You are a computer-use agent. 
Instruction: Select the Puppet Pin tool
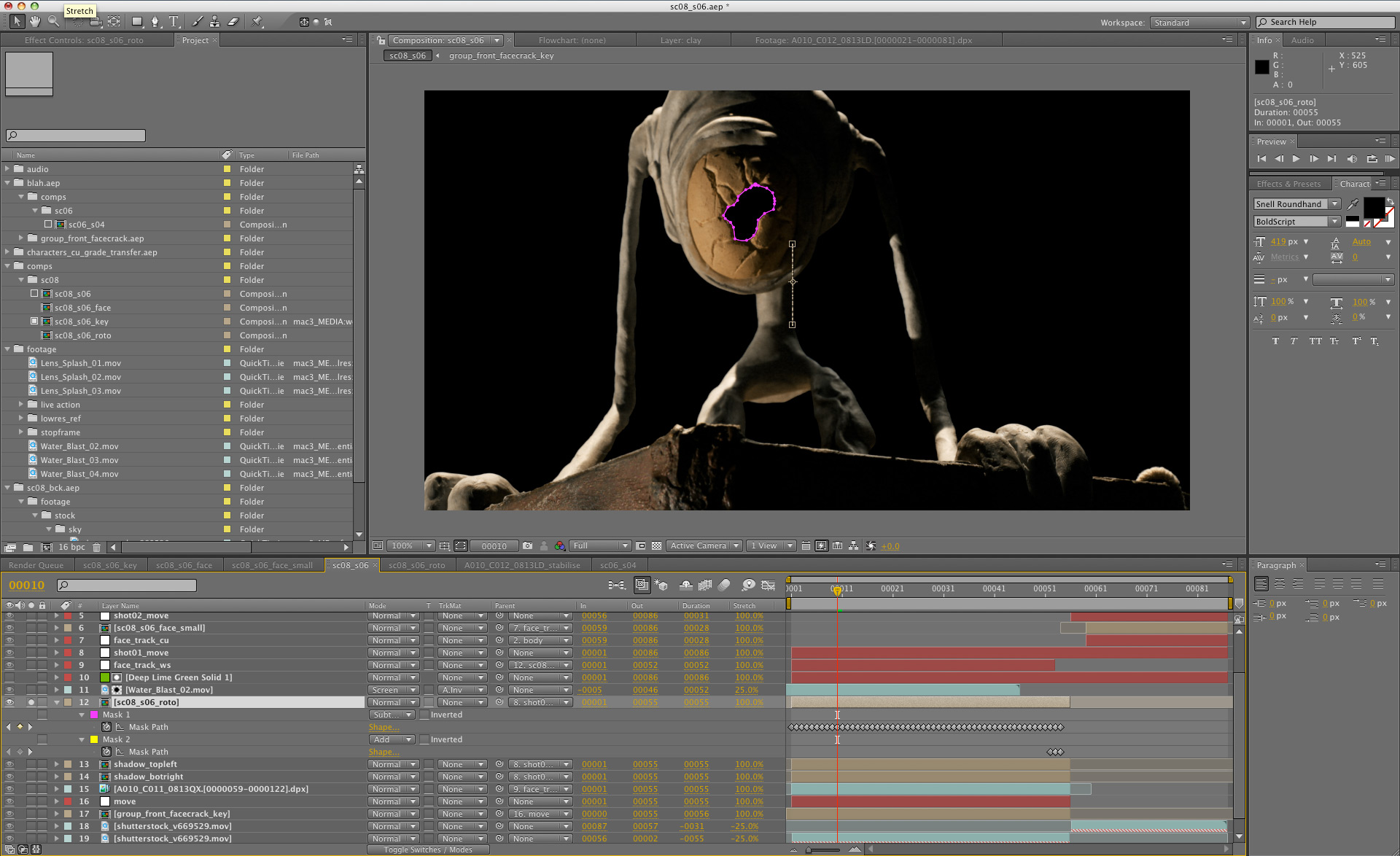pos(257,22)
